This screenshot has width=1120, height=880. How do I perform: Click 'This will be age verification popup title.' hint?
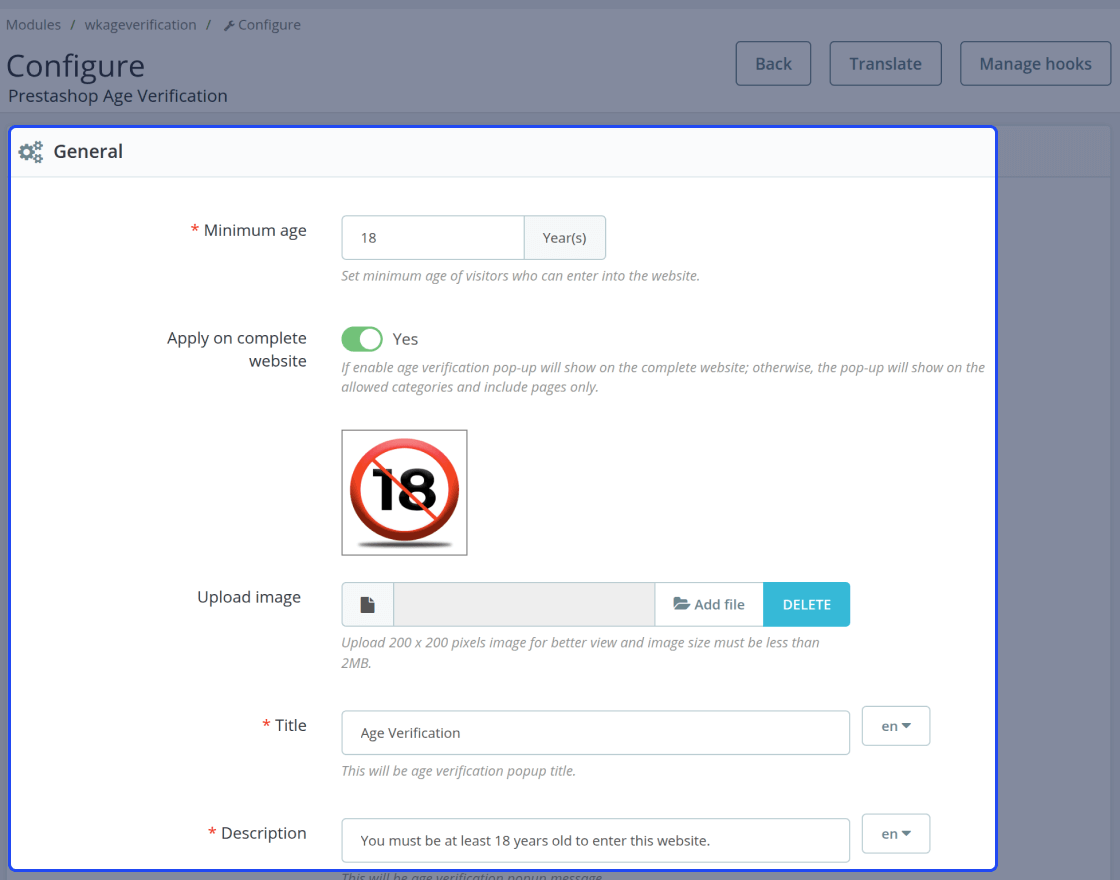[459, 771]
